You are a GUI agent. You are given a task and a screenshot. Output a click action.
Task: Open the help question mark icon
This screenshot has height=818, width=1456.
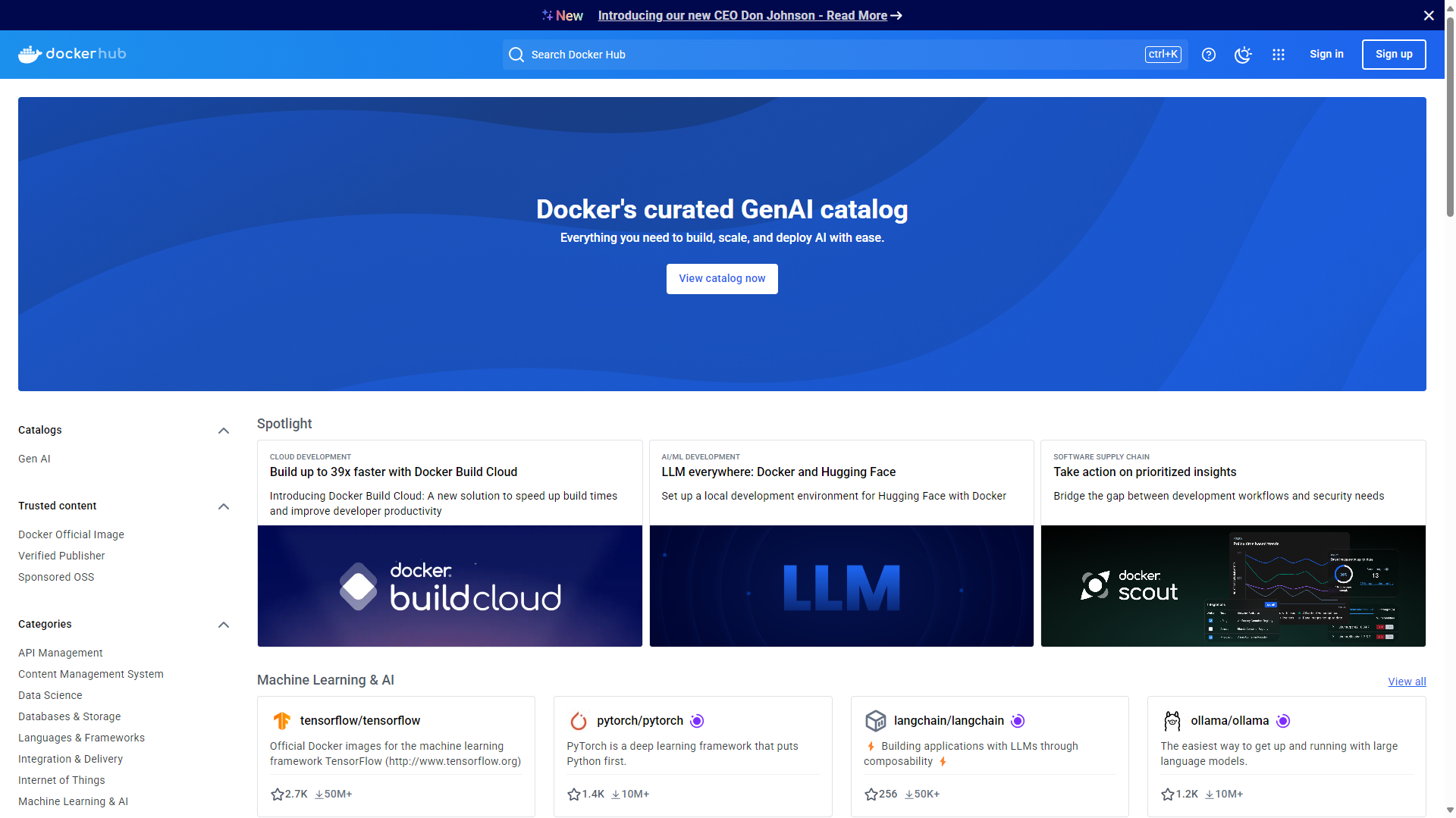(1209, 55)
